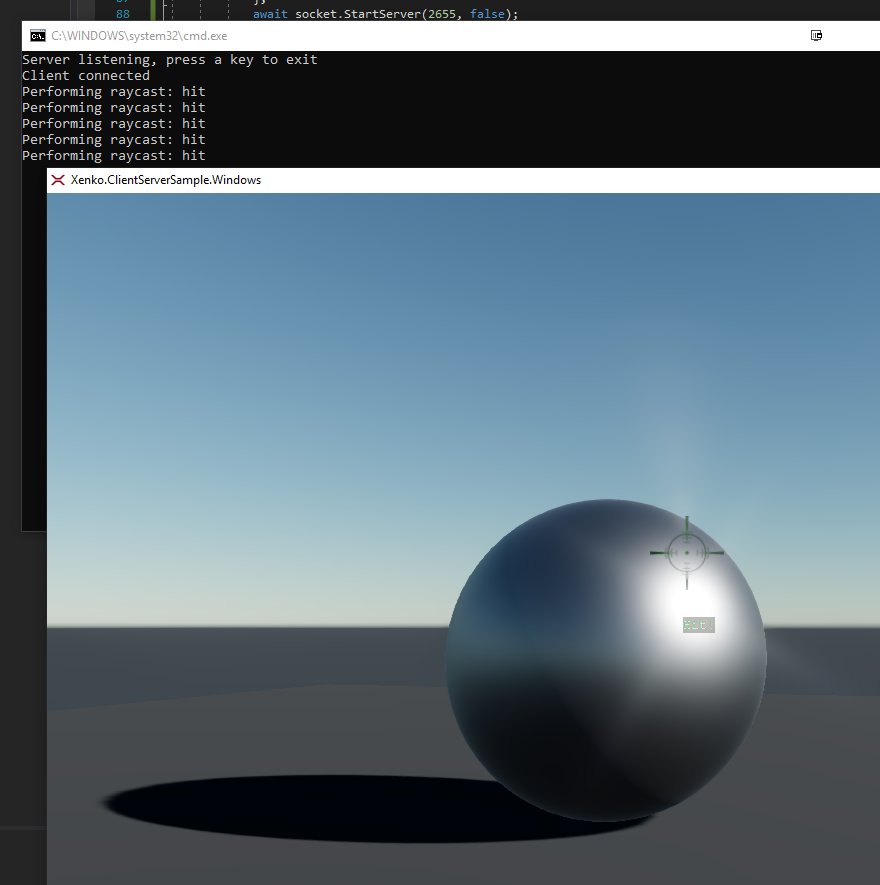Viewport: 880px width, 885px height.
Task: Click the 'Hit' indicator label on the sphere
Action: [x=697, y=623]
